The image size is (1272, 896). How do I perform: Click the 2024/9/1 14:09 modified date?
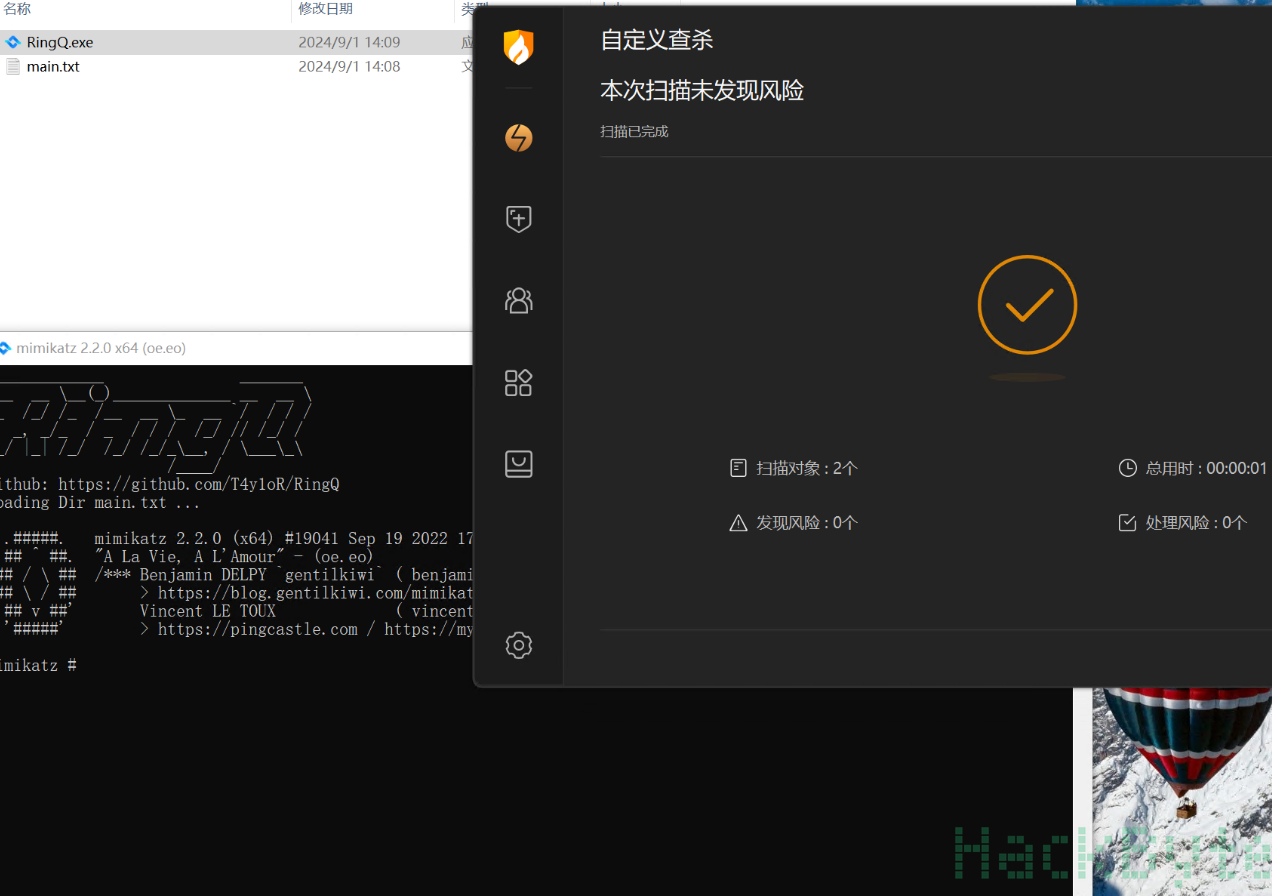(x=349, y=42)
